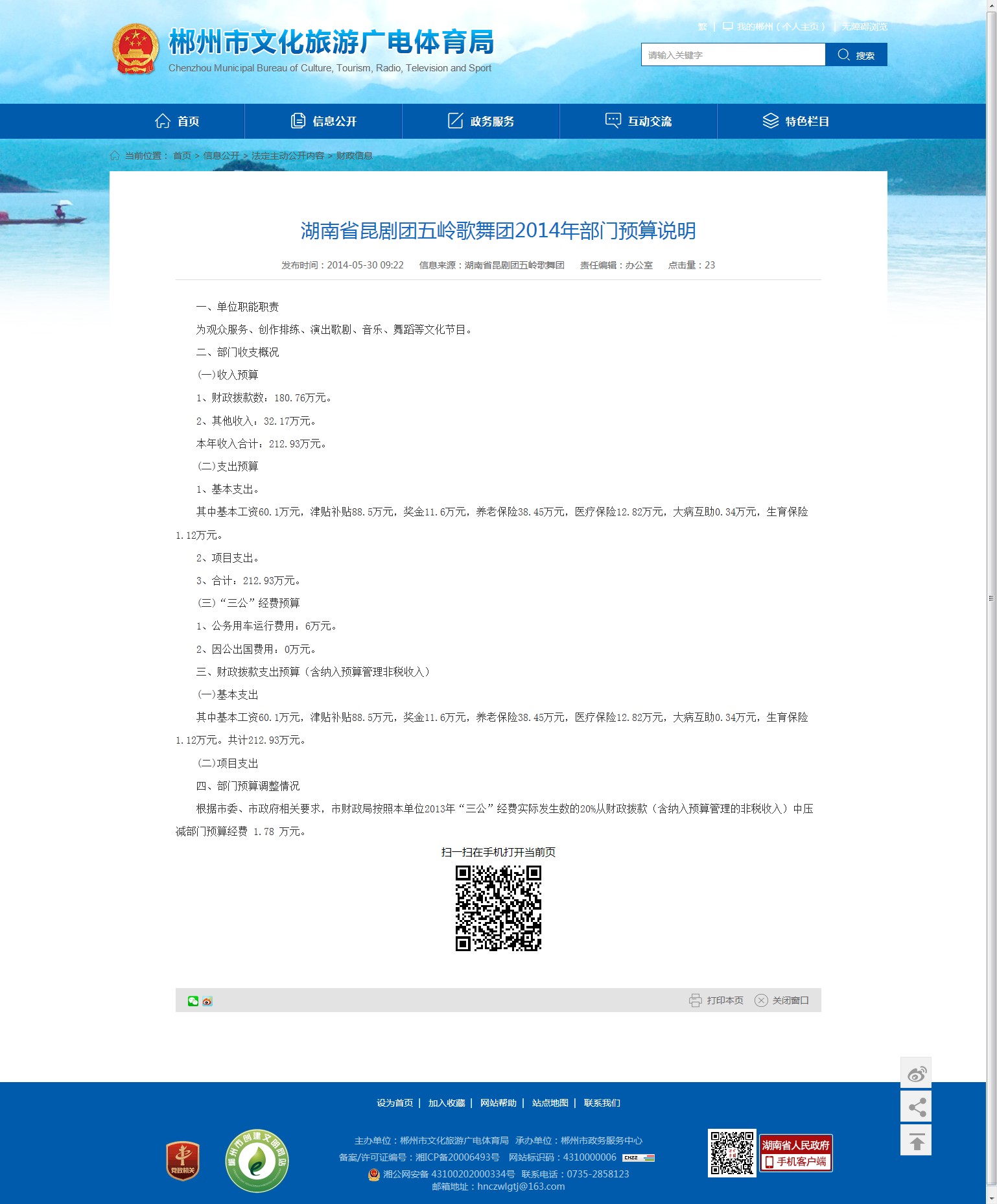Click the line 1、财政拨款数：180.76万元
Viewport: 997px width, 1204px height.
pyautogui.click(x=264, y=398)
